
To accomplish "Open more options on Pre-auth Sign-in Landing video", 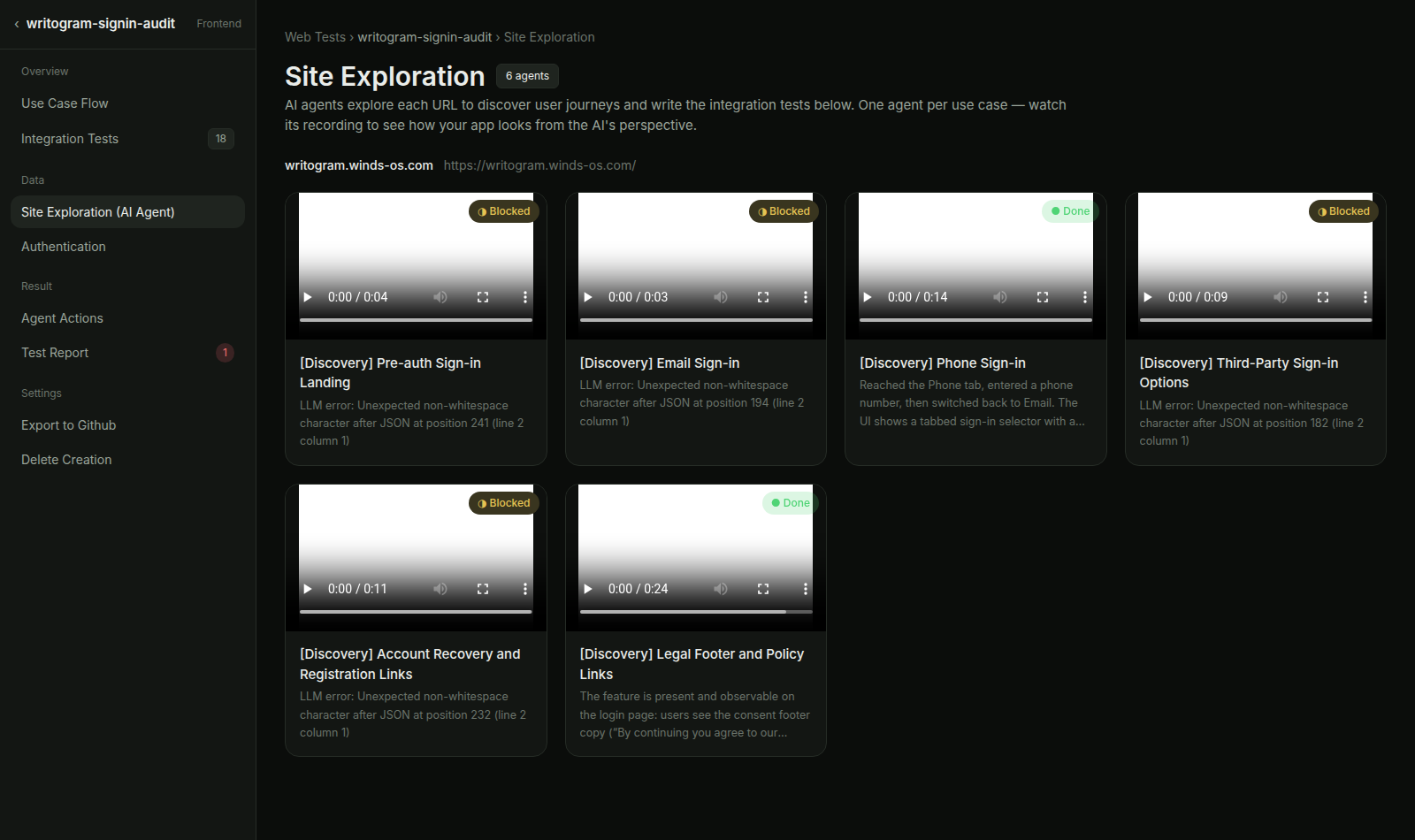I will (525, 297).
